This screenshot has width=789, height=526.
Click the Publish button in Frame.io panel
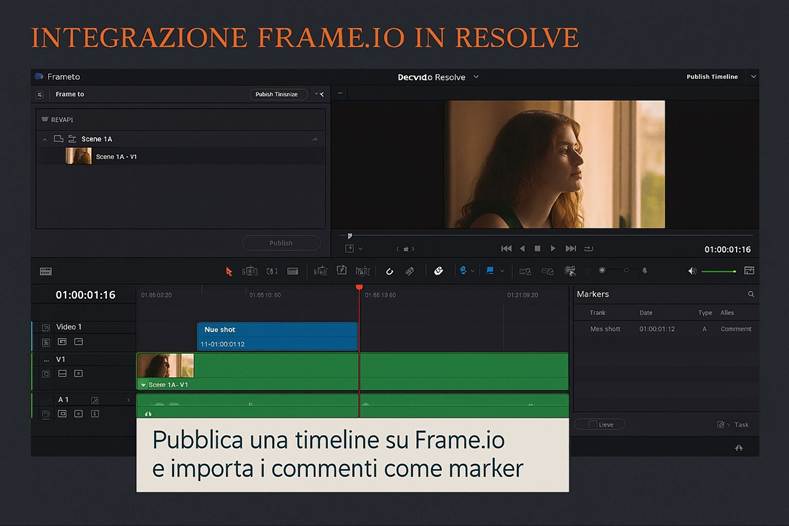[x=281, y=243]
